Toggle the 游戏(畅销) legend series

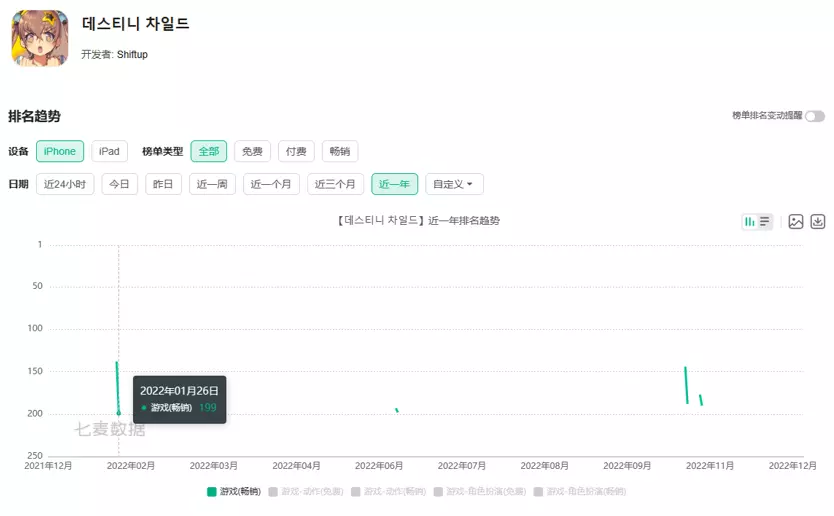(234, 492)
